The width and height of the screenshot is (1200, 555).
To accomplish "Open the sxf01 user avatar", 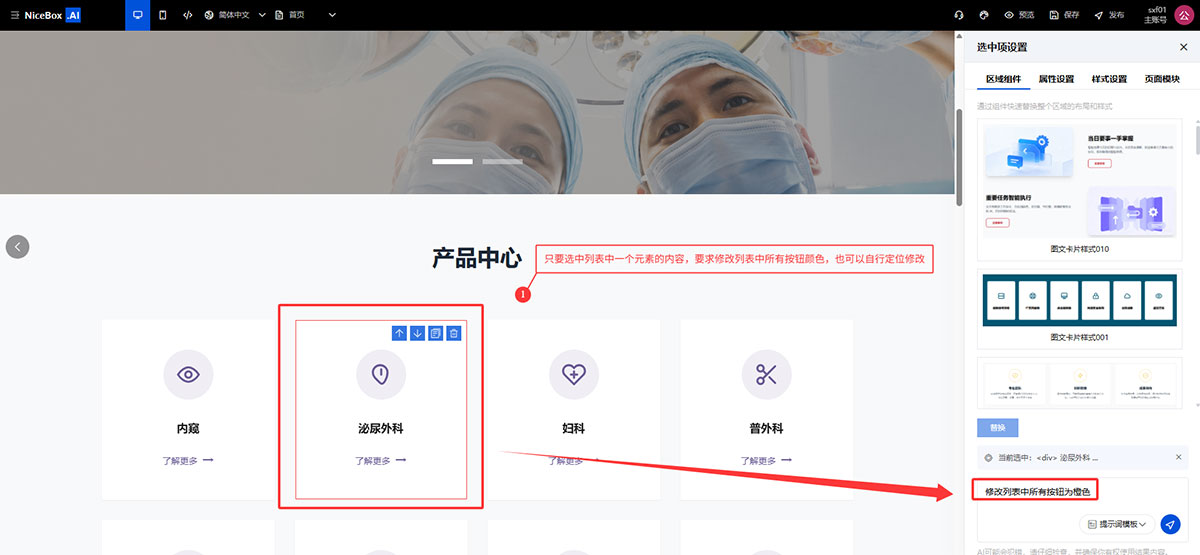I will pos(1183,15).
